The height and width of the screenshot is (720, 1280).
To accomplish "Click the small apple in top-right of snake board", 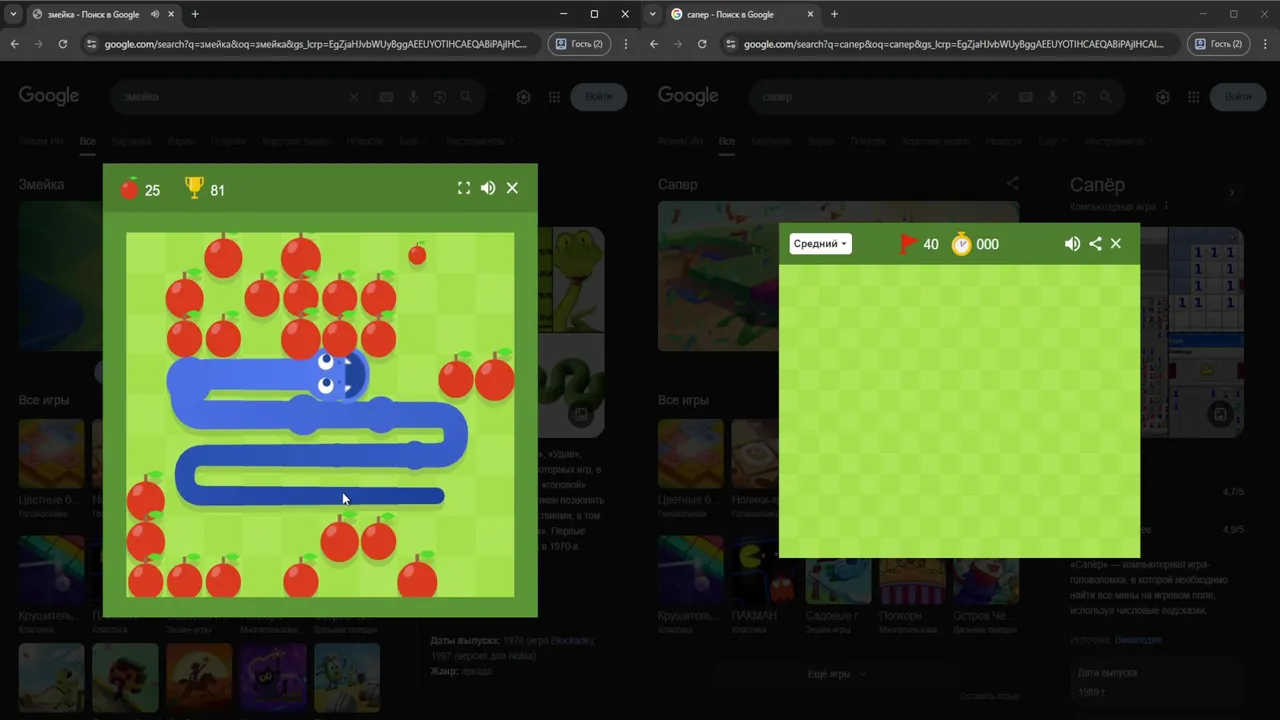I will click(417, 255).
